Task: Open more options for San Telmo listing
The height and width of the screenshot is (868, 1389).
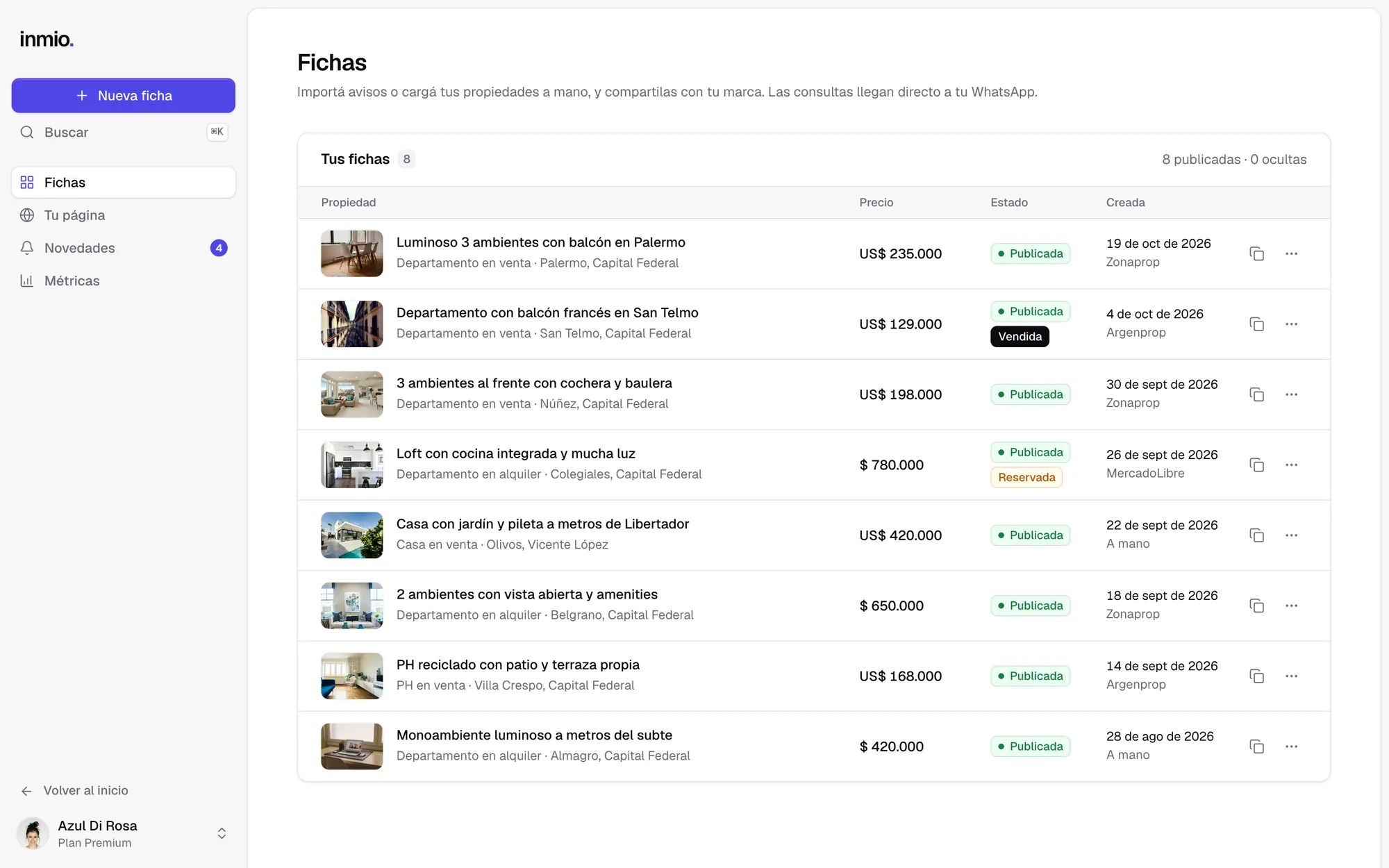Action: [x=1291, y=324]
